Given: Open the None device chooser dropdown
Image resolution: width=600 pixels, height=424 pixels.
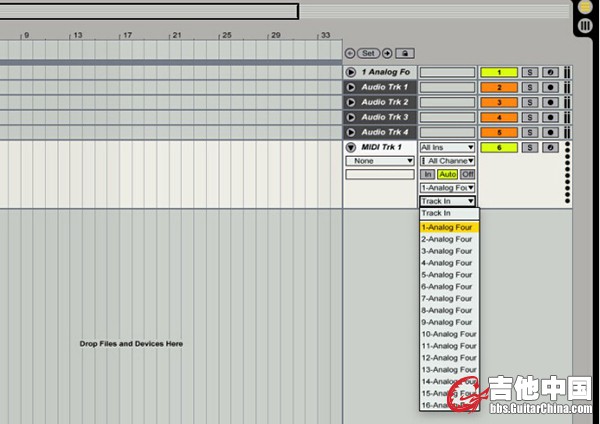Looking at the screenshot, I should 380,161.
